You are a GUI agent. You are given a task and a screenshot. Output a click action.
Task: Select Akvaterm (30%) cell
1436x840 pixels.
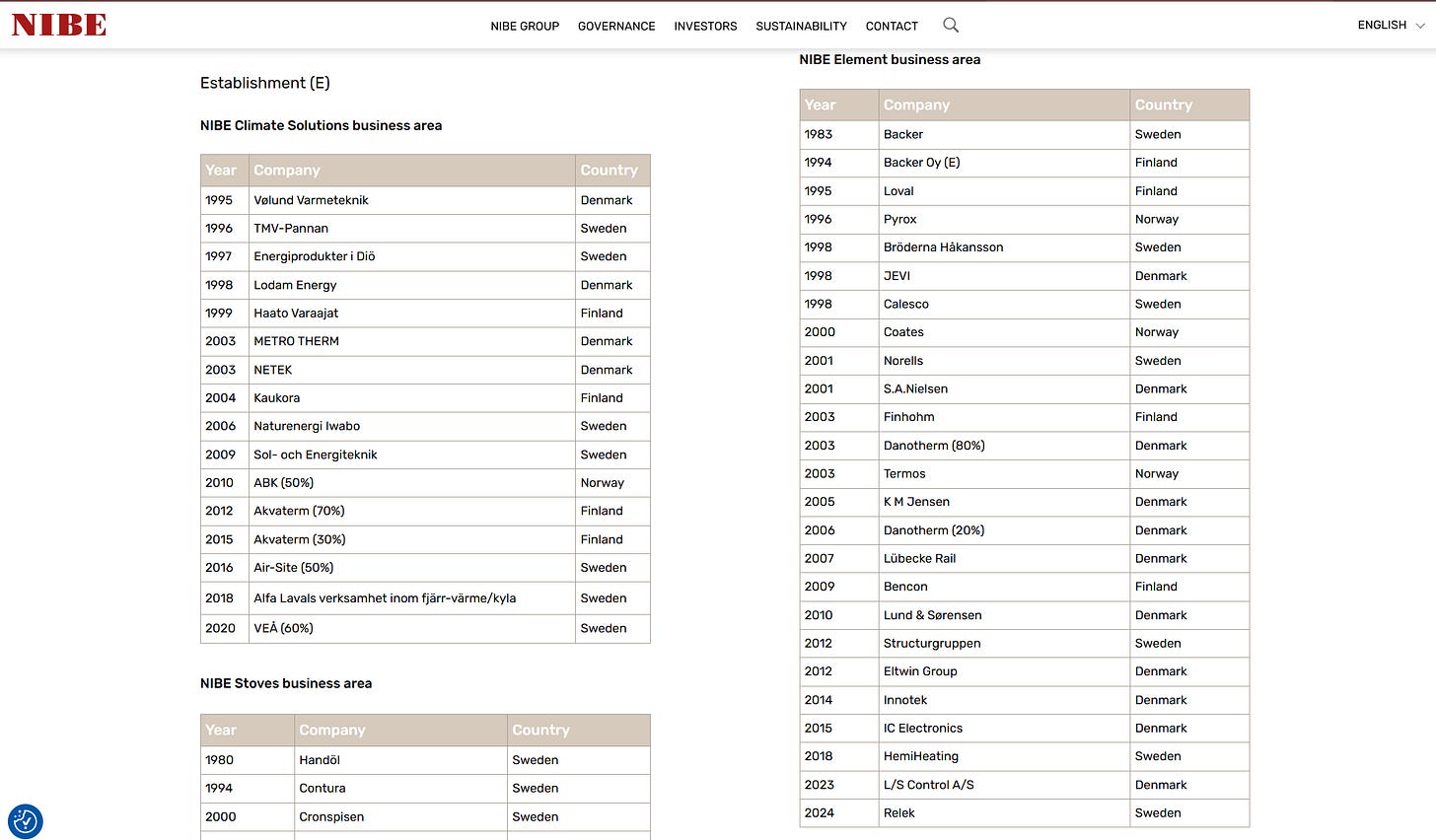pyautogui.click(x=411, y=539)
